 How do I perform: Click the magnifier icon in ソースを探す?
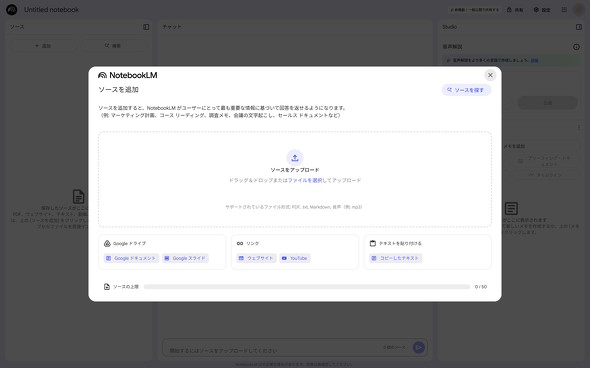[449, 90]
